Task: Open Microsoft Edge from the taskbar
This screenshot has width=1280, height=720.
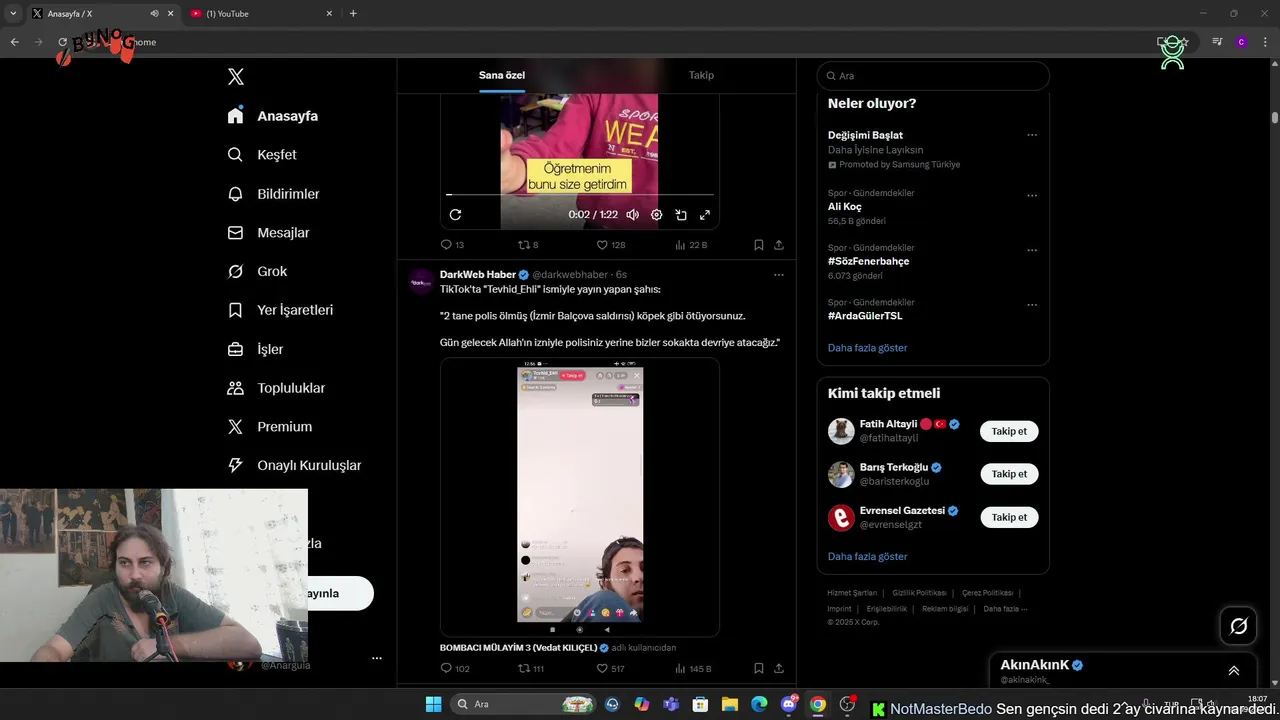Action: (x=759, y=705)
